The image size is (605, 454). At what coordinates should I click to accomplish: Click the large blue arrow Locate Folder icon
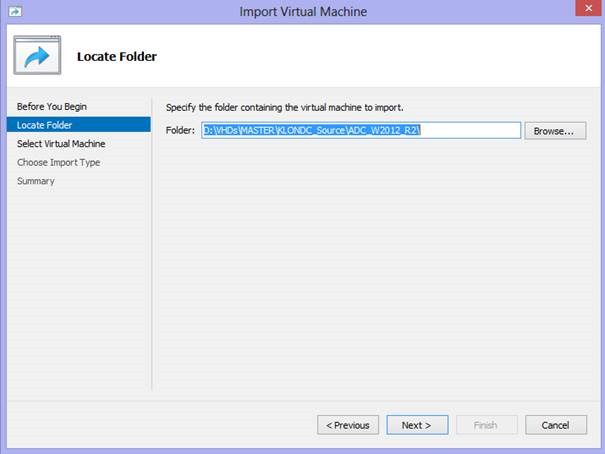click(37, 55)
